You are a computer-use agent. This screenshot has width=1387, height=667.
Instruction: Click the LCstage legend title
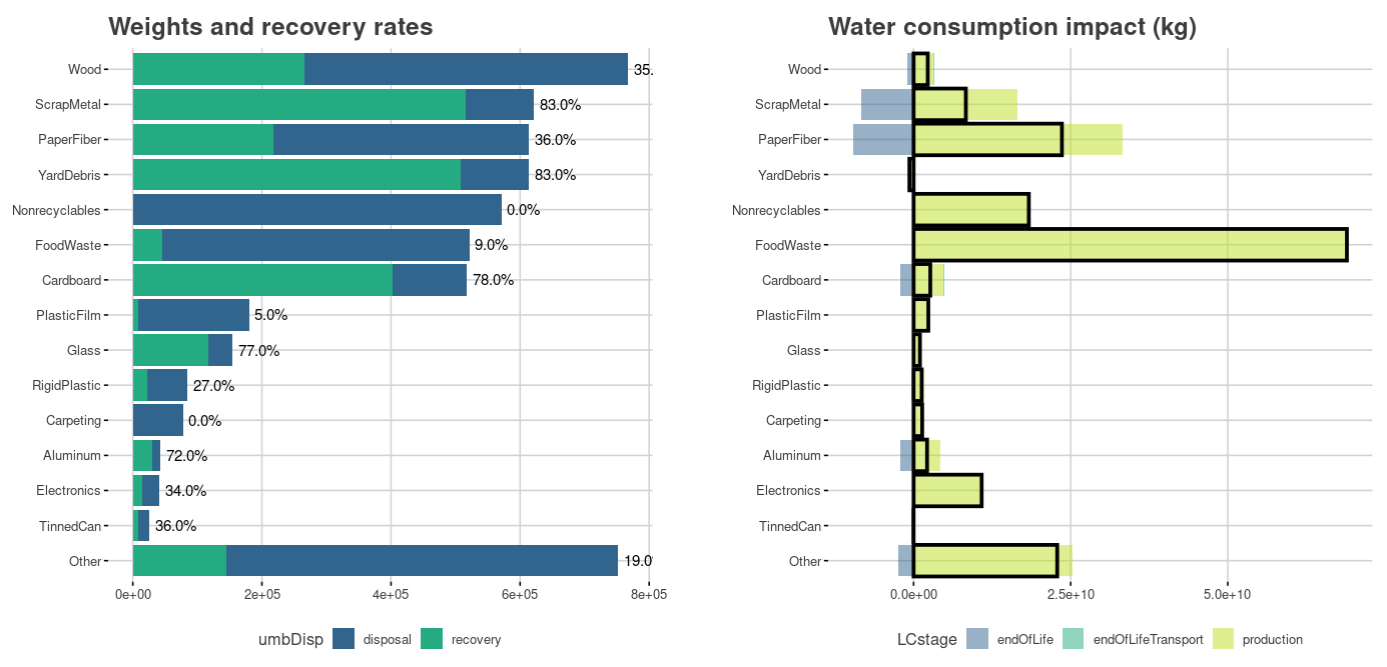click(x=926, y=639)
